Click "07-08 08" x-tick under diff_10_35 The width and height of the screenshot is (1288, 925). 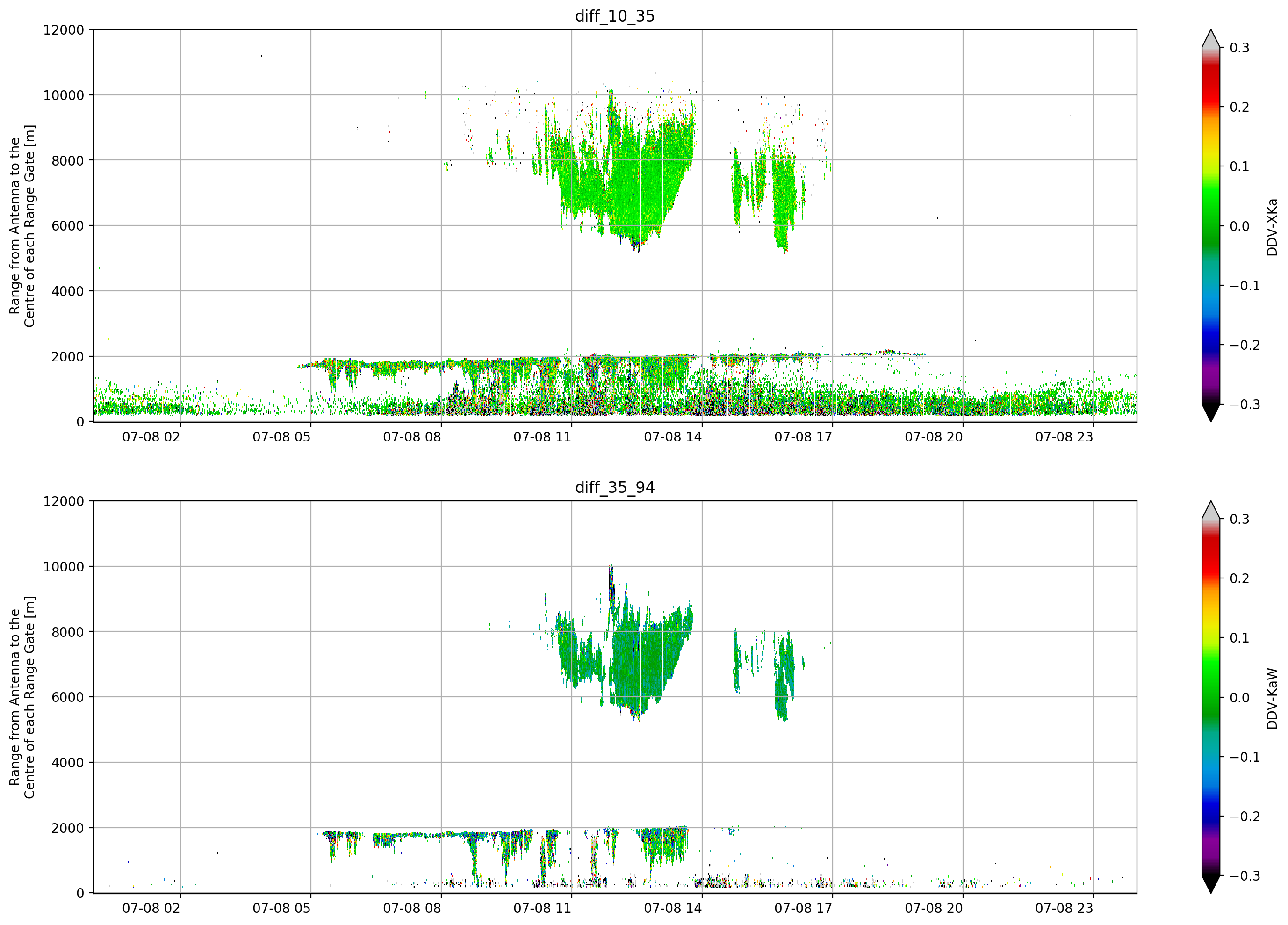pos(412,437)
